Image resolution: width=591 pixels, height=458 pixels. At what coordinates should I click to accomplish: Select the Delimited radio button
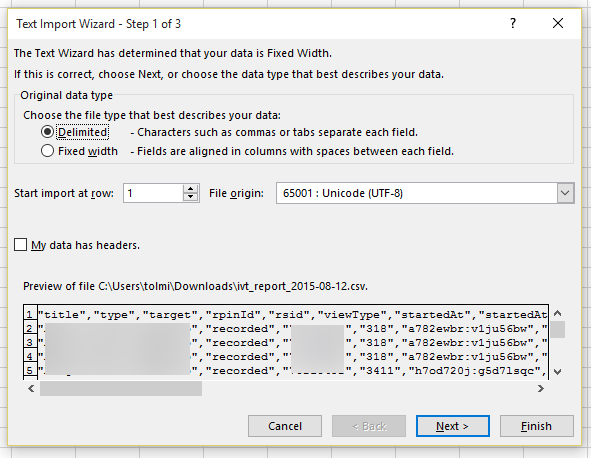(47, 132)
